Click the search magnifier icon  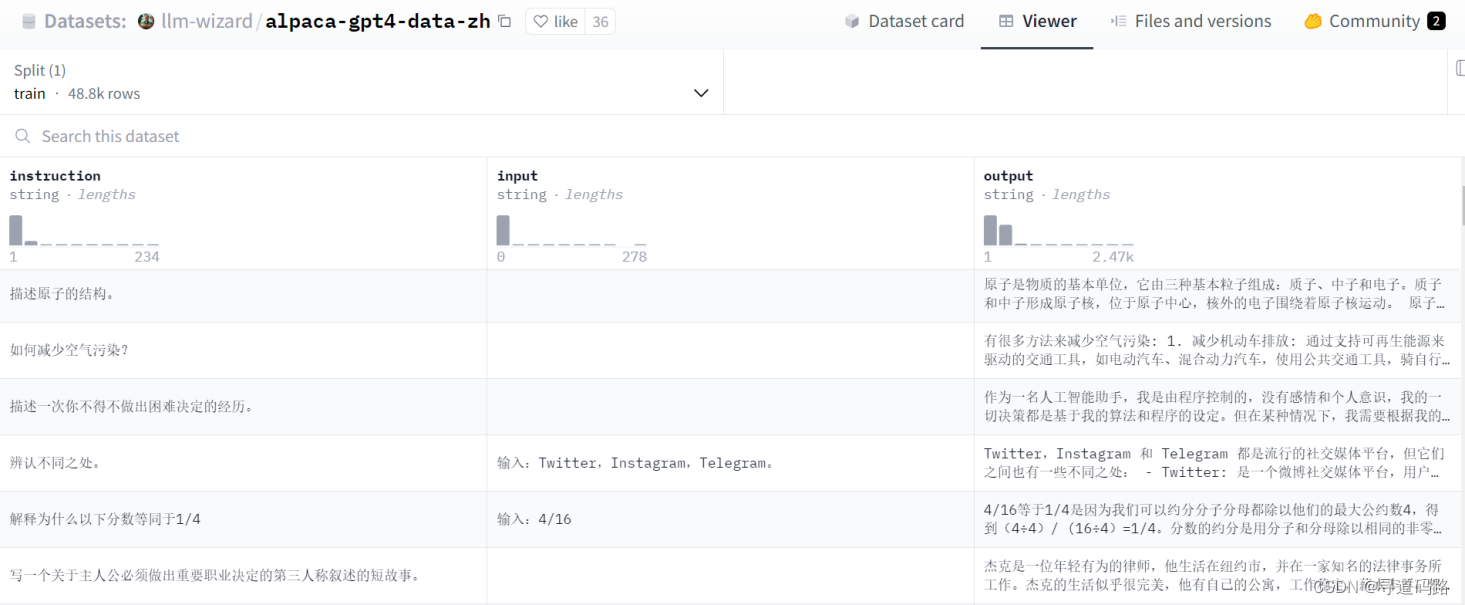[x=22, y=136]
